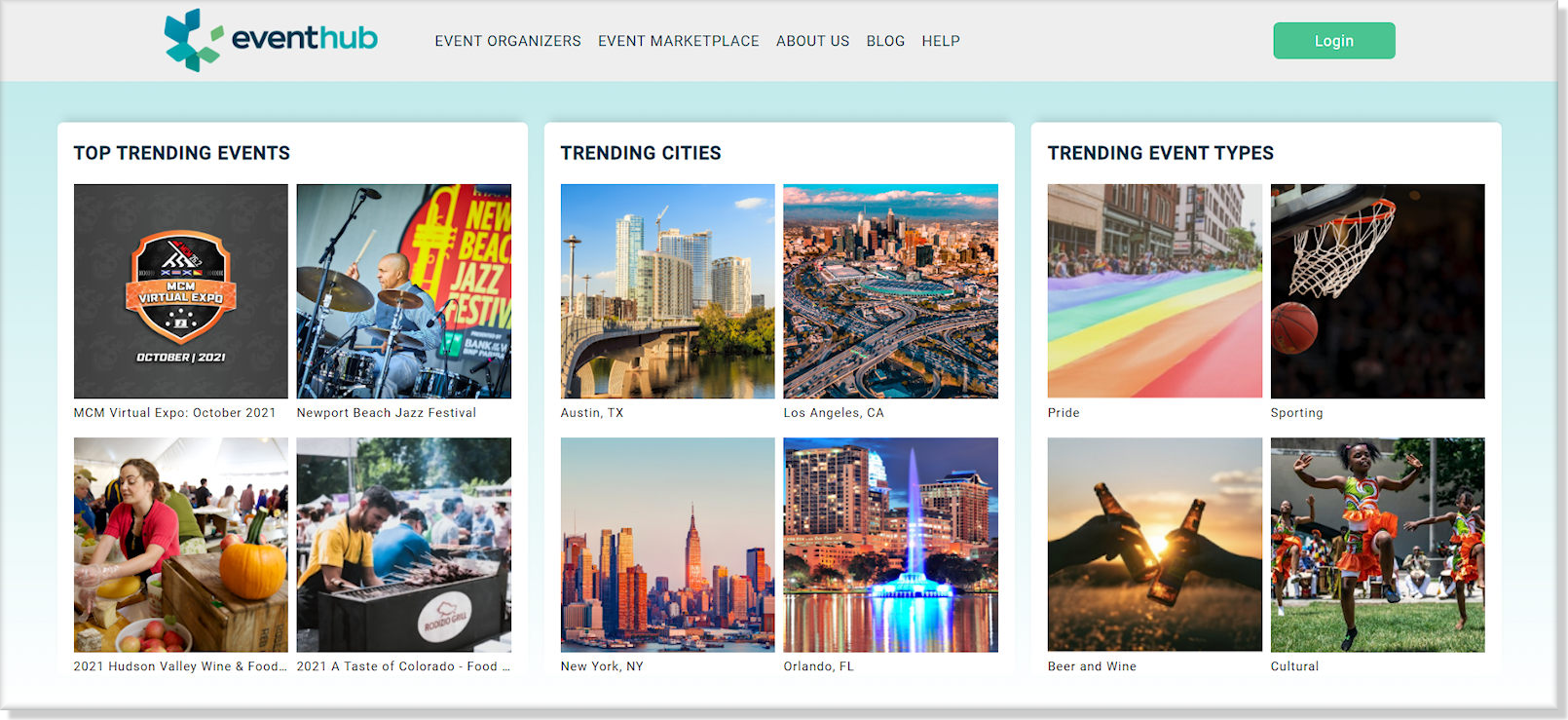1568x720 pixels.
Task: Browse the Pride event type image
Action: click(x=1155, y=291)
